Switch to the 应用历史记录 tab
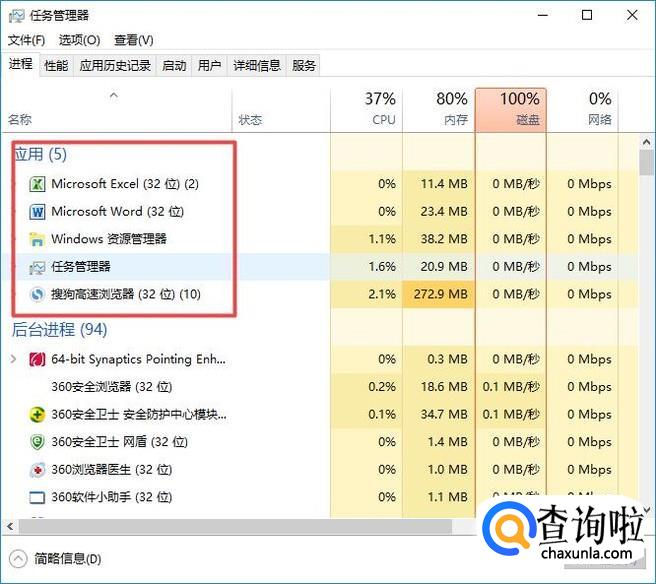The width and height of the screenshot is (656, 584). 115,66
